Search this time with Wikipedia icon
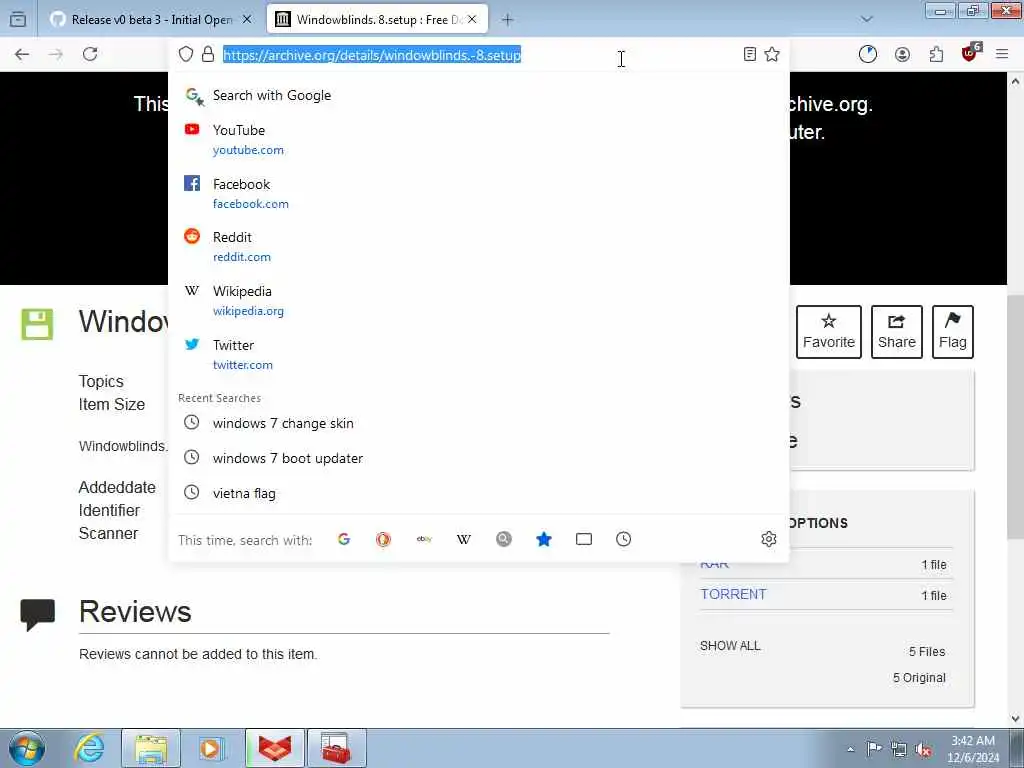The width and height of the screenshot is (1024, 768). 464,539
